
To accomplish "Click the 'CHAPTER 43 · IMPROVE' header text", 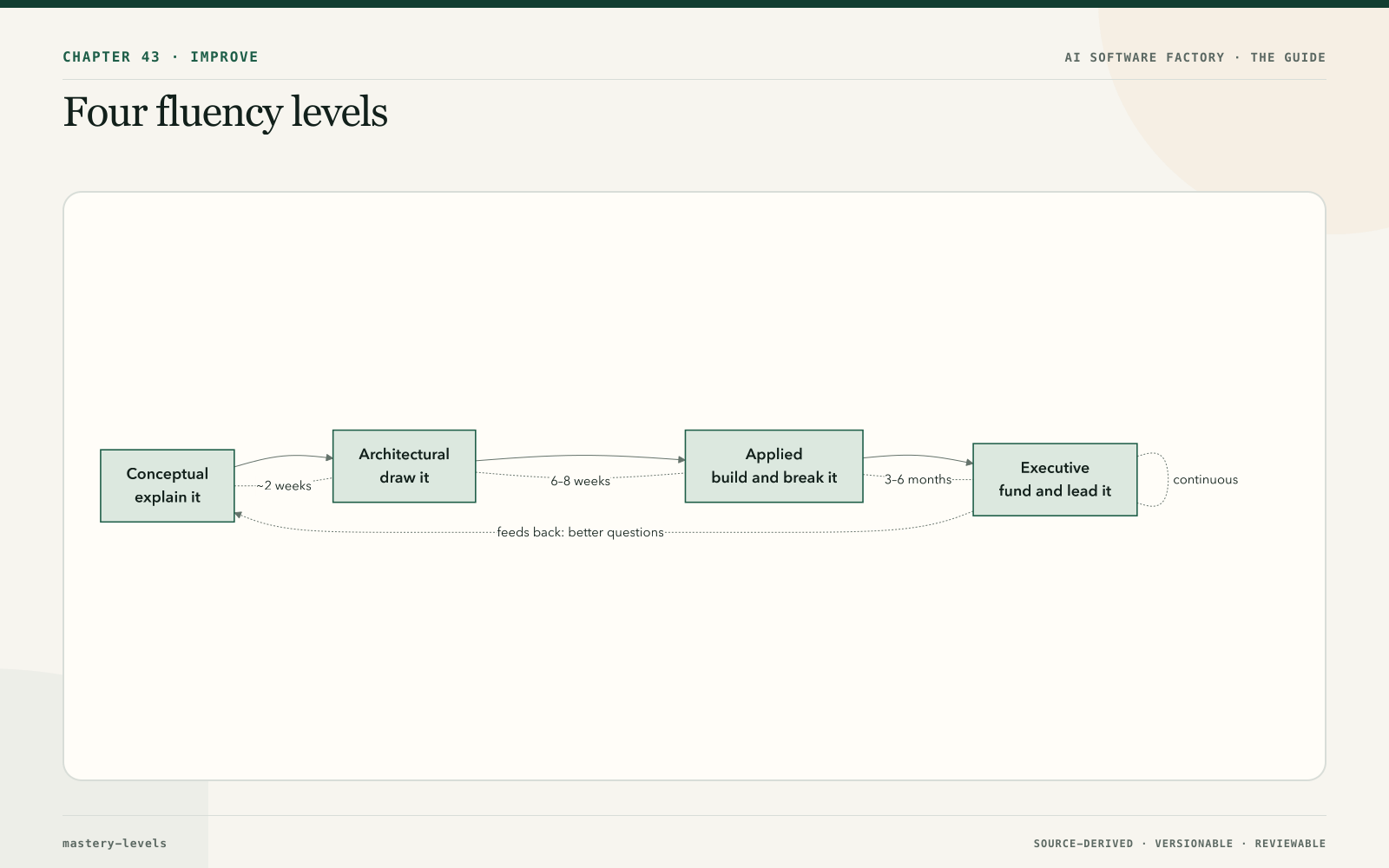I will click(x=161, y=56).
